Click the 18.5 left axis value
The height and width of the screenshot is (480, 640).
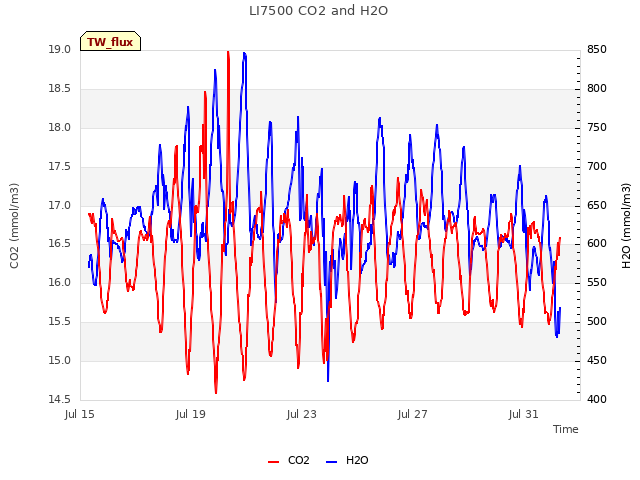pyautogui.click(x=60, y=89)
